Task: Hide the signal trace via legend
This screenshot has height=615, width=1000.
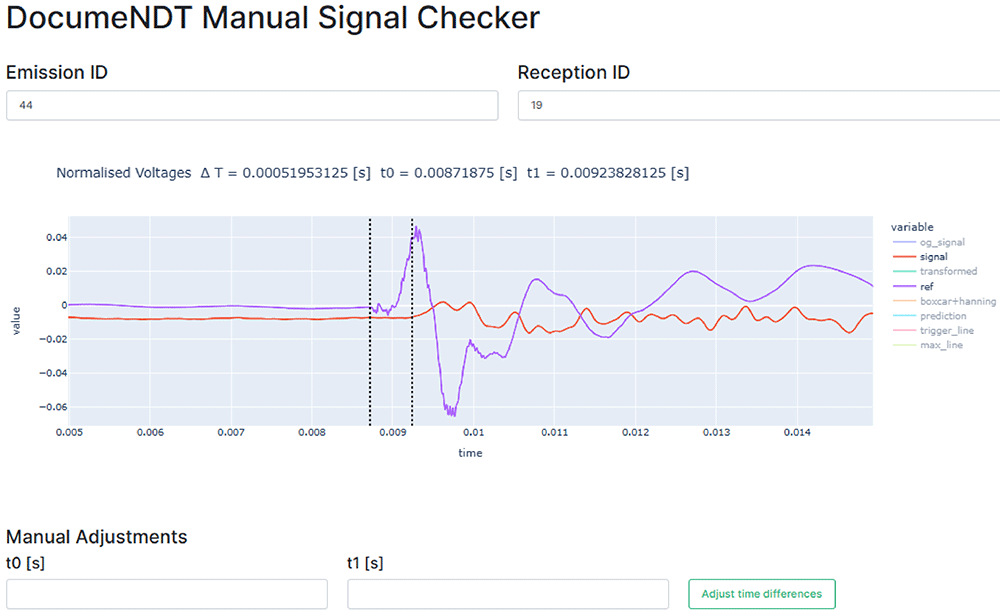Action: pyautogui.click(x=920, y=256)
